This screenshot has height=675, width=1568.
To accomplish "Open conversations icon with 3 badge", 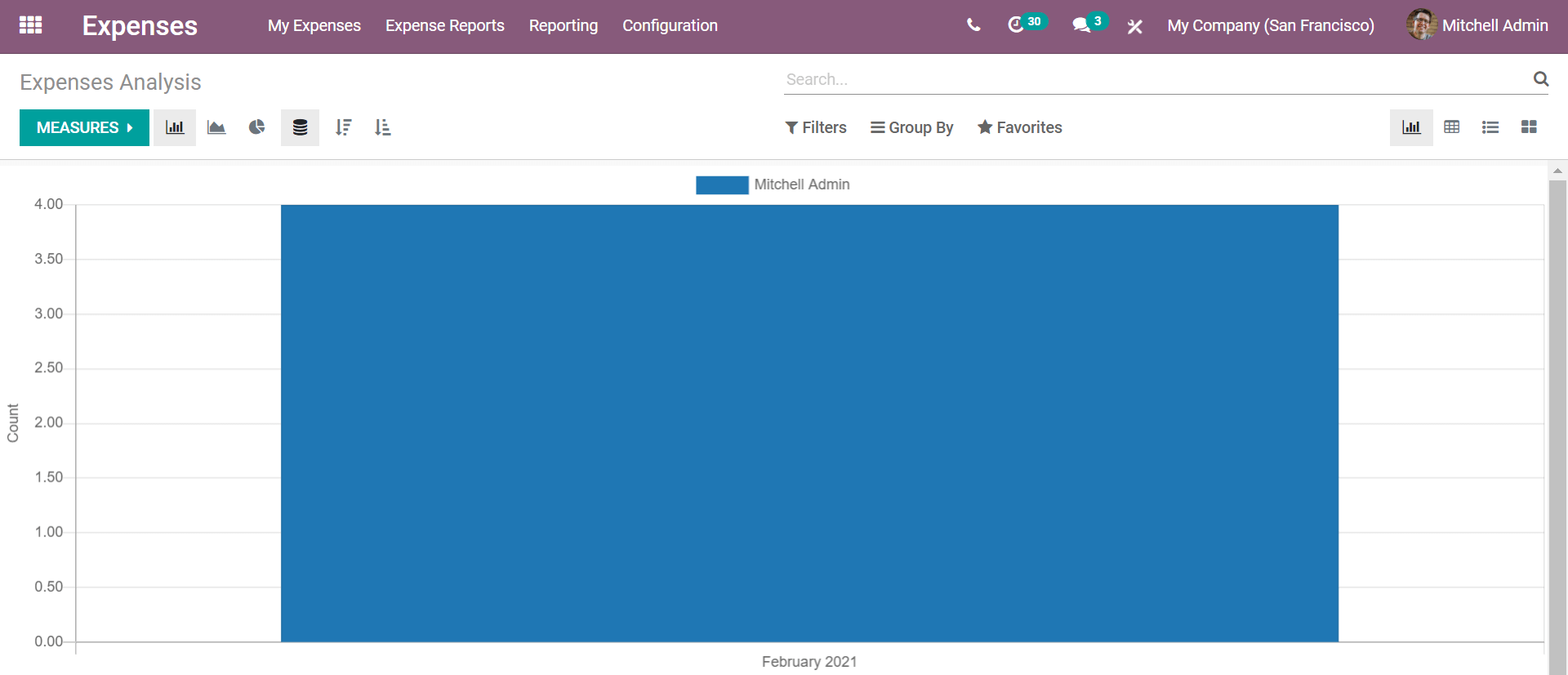I will [1089, 24].
